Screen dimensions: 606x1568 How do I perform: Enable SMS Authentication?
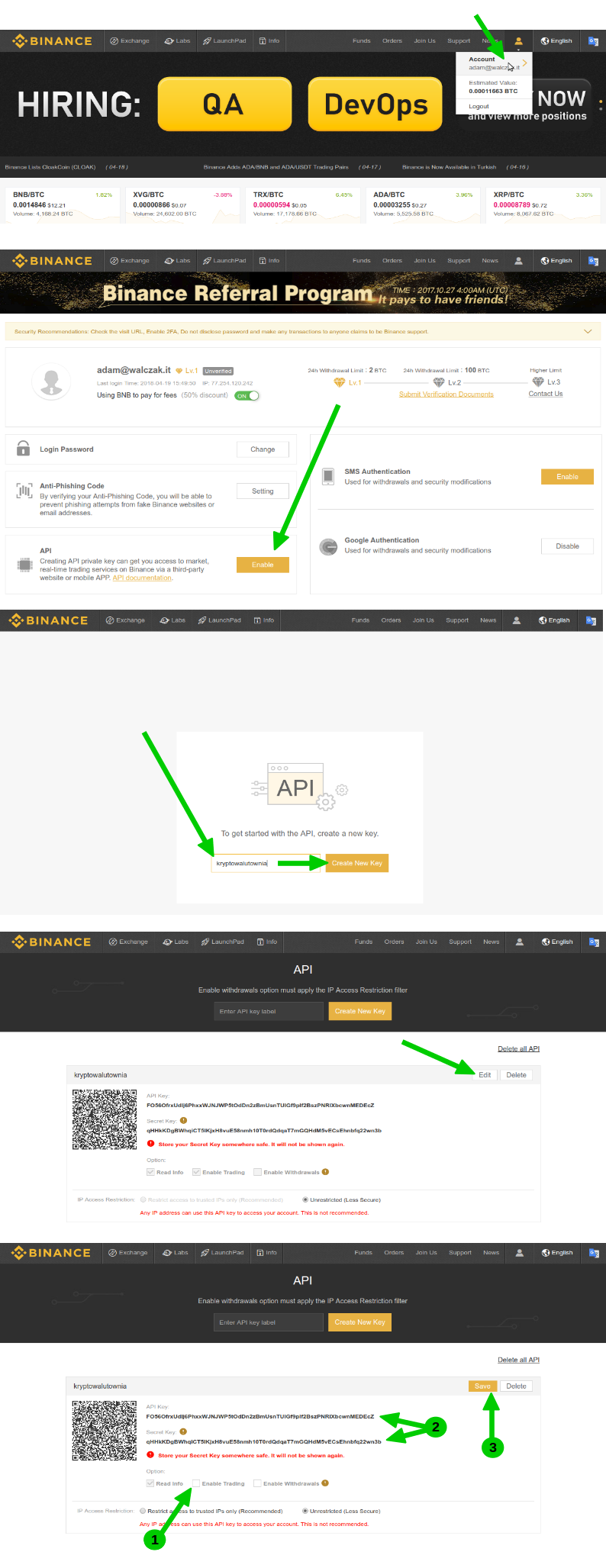pos(567,477)
